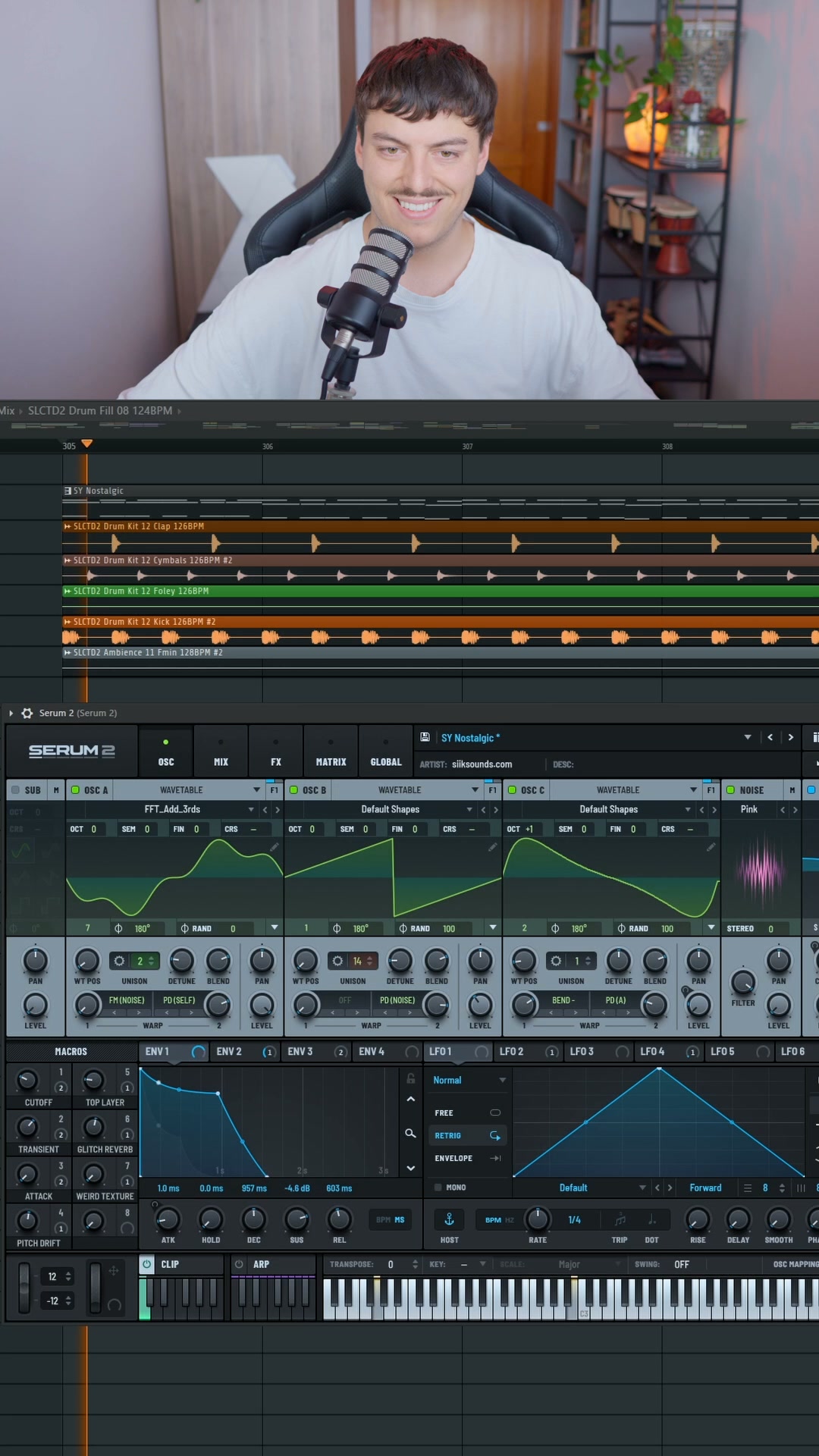
Task: Click the envelope zoom magnifier icon
Action: [x=410, y=1133]
